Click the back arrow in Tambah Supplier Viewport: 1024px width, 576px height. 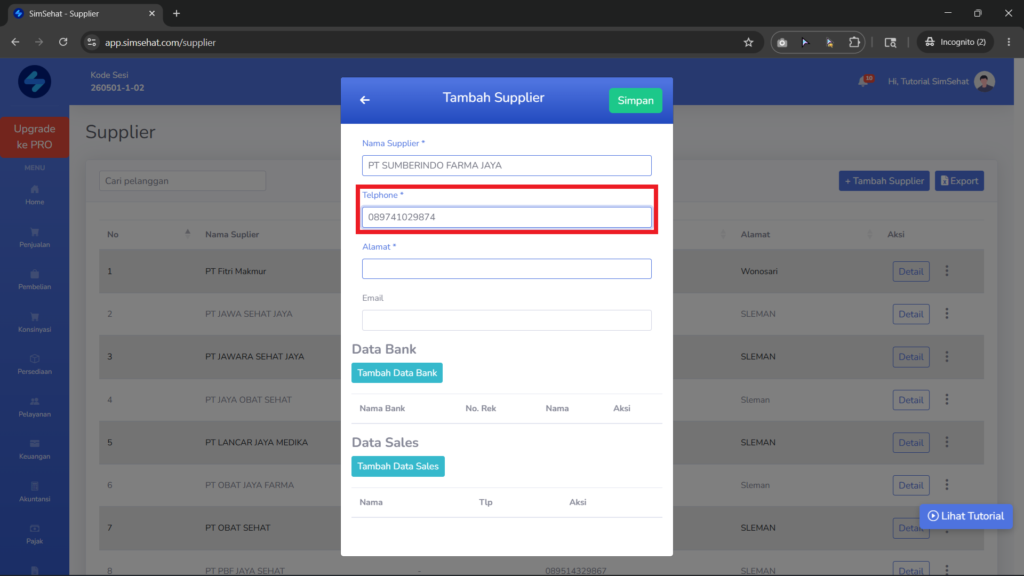click(x=364, y=100)
